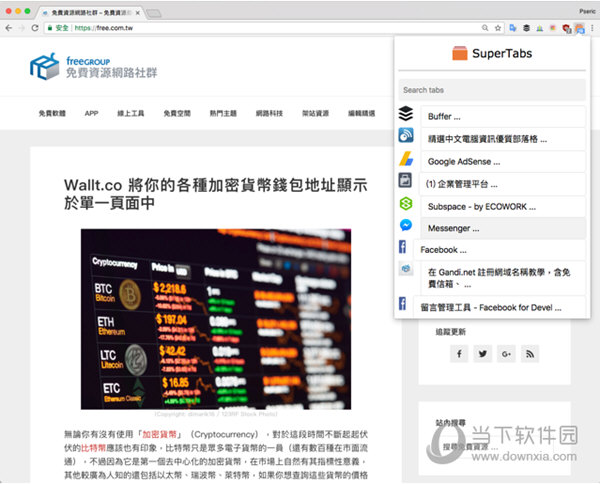Click the Google+ follow icon in sidebar
Screen dimensions: 600x484
click(x=506, y=354)
